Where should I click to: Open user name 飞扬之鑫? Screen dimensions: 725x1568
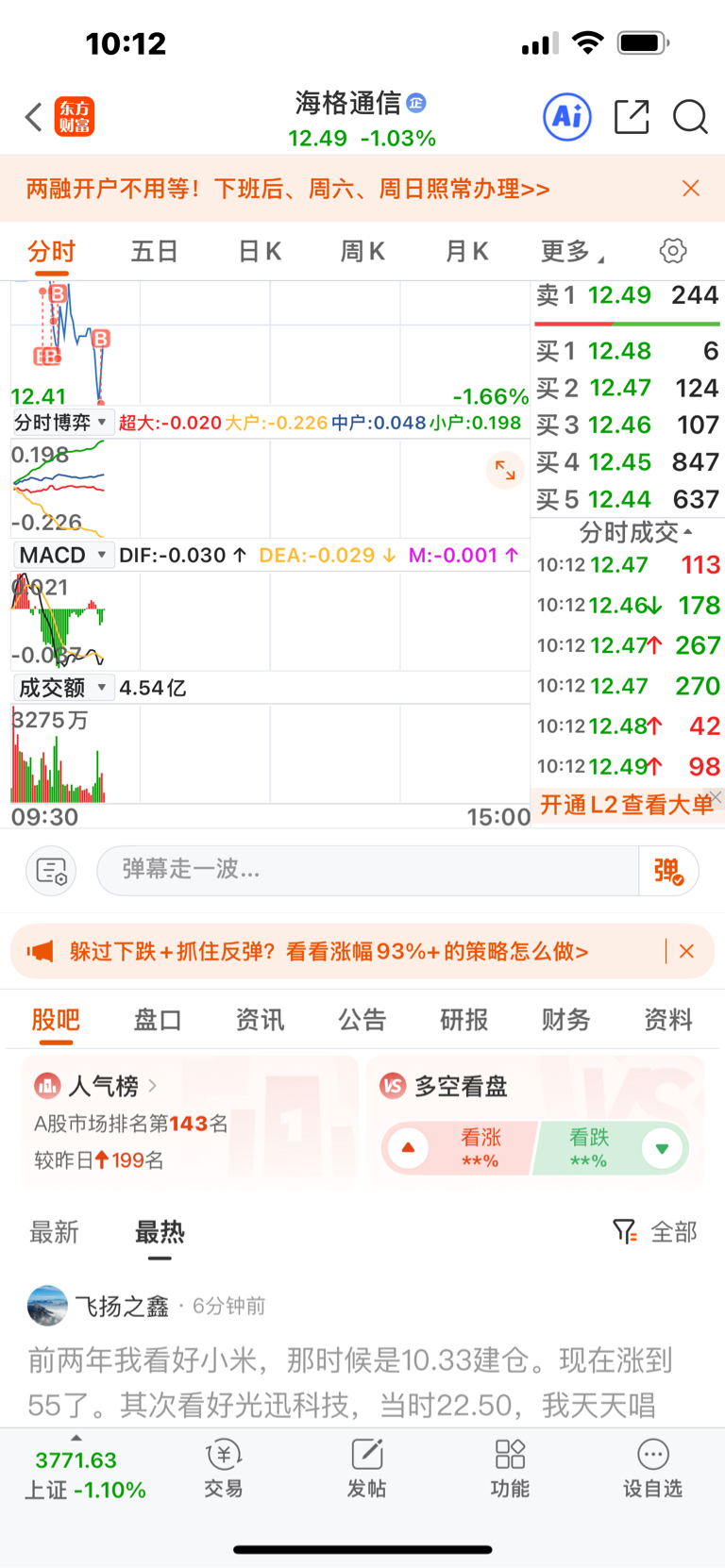coord(122,1306)
